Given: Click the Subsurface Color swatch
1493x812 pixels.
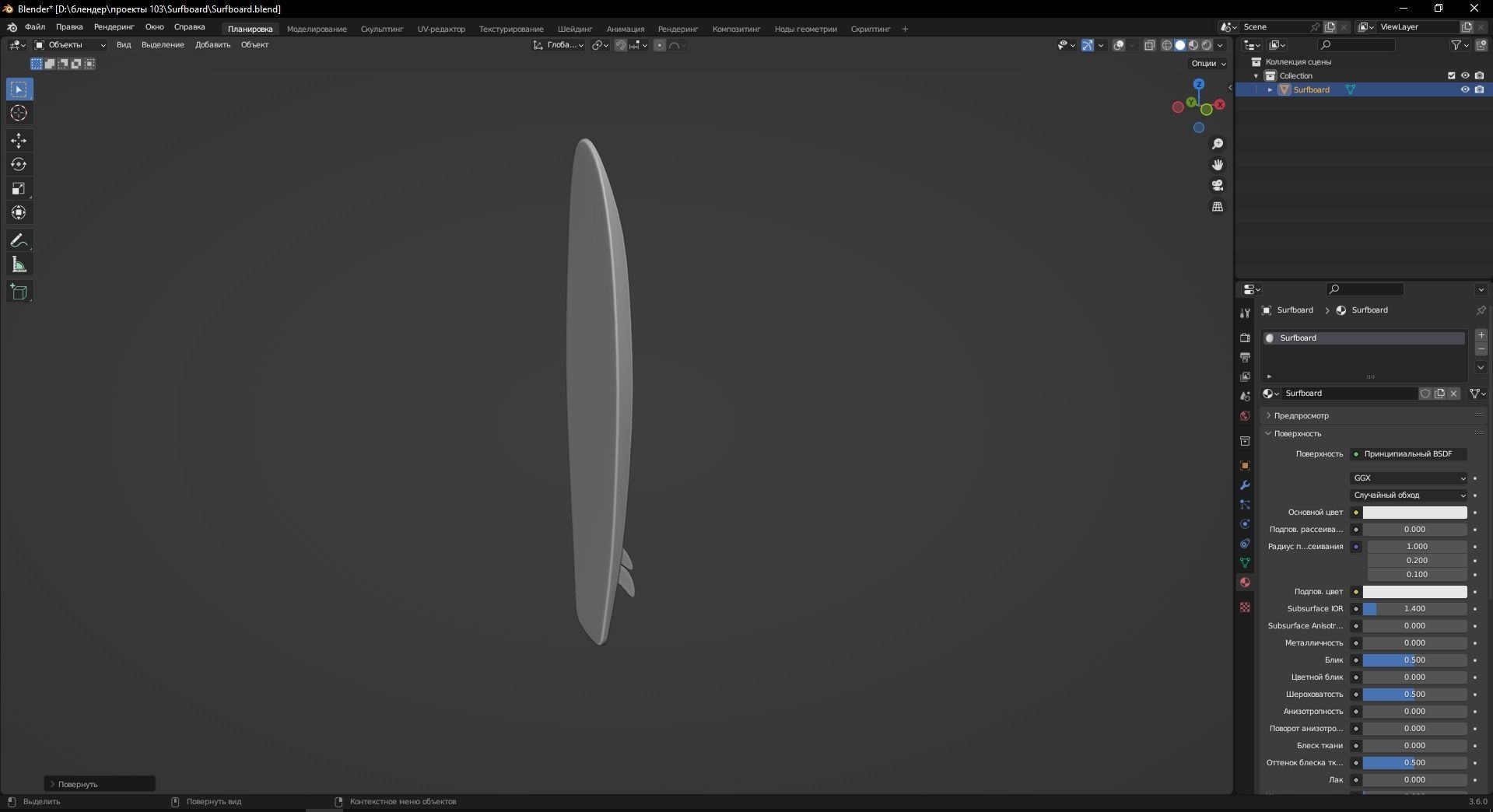Looking at the screenshot, I should pyautogui.click(x=1414, y=592).
